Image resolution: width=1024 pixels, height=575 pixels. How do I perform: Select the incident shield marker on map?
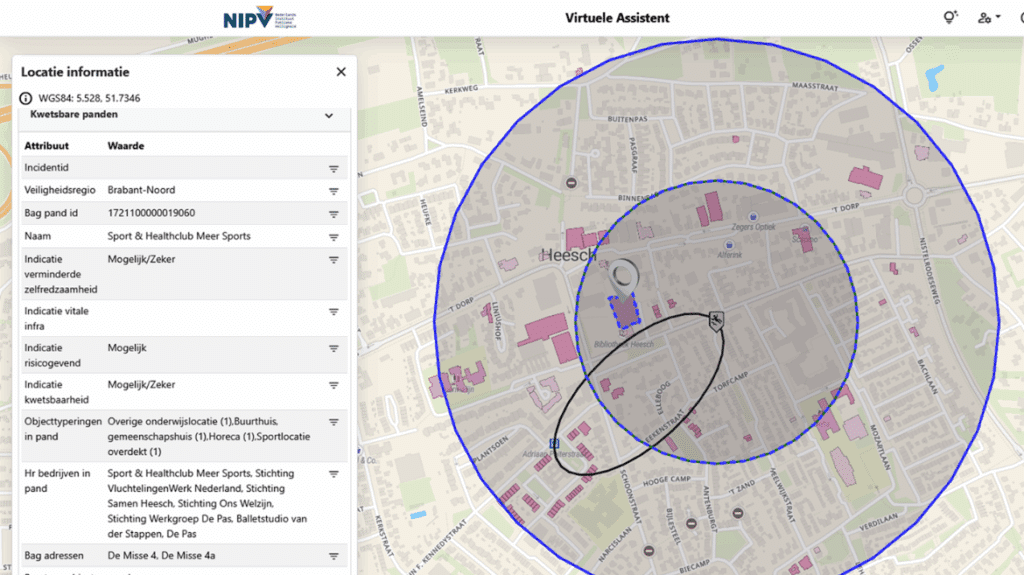click(717, 320)
